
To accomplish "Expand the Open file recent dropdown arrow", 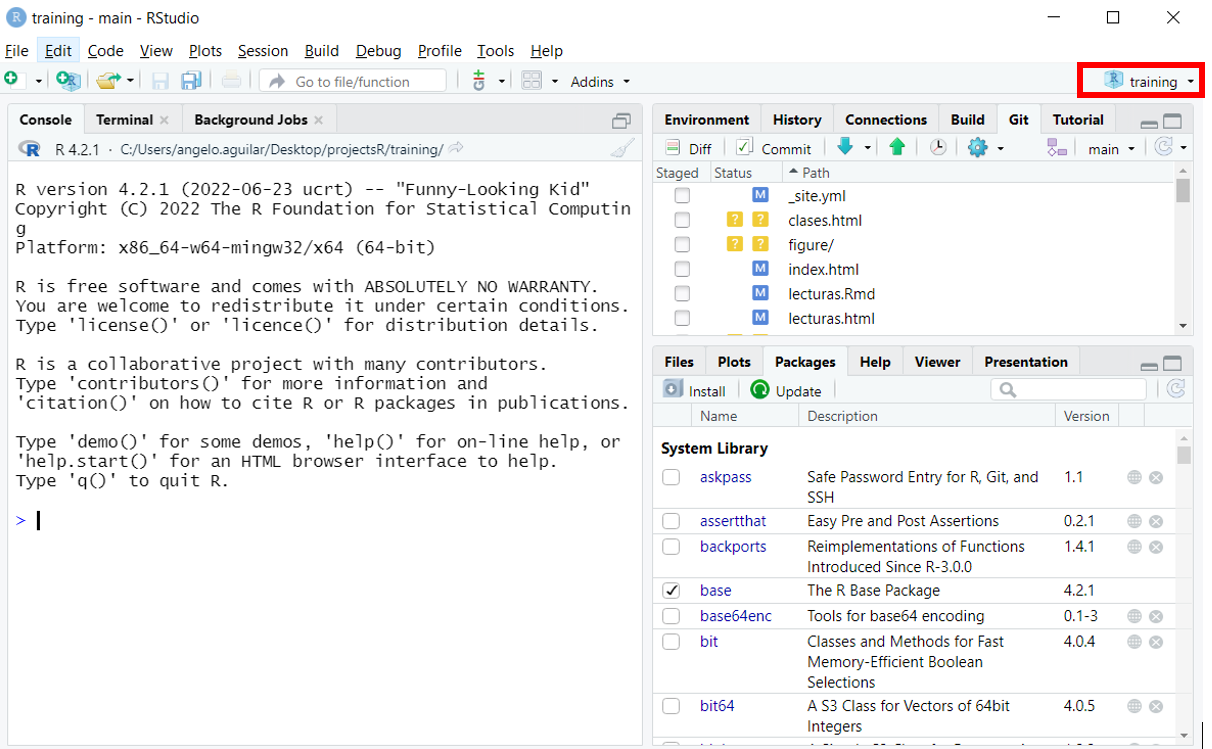I will tap(130, 81).
